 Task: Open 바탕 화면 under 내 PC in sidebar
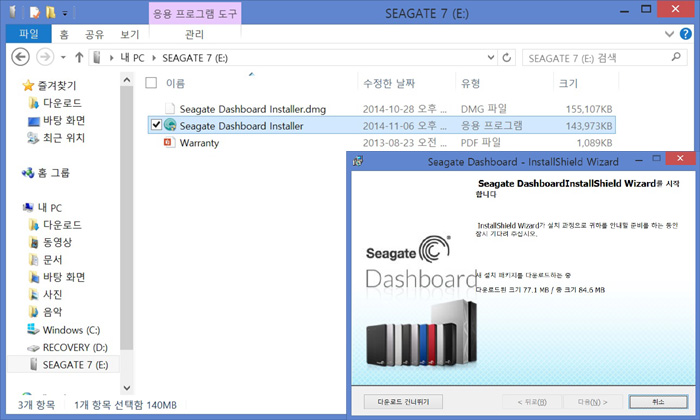(x=64, y=277)
